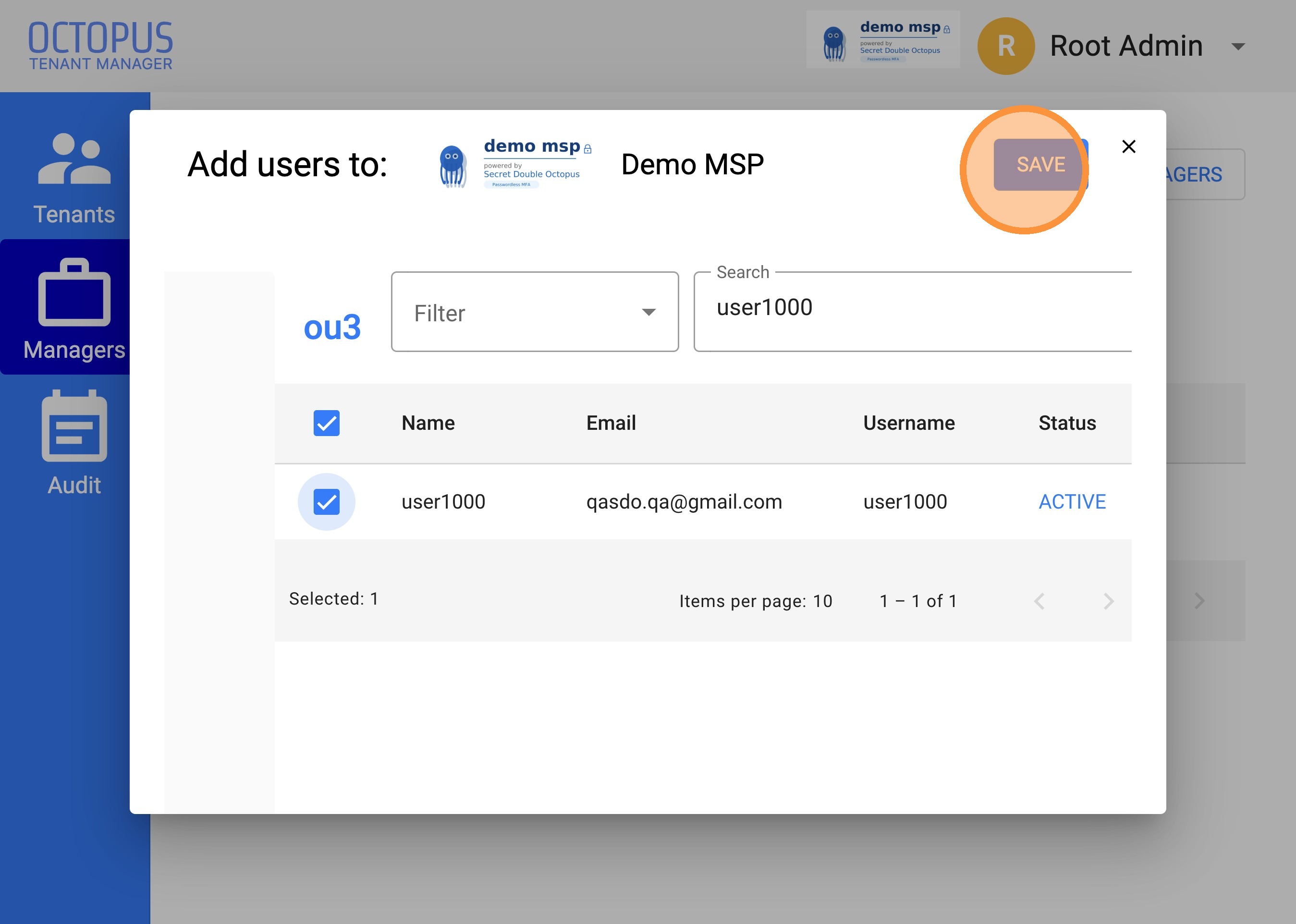Uncheck the user1000 row checkbox
The image size is (1296, 924).
(x=327, y=502)
